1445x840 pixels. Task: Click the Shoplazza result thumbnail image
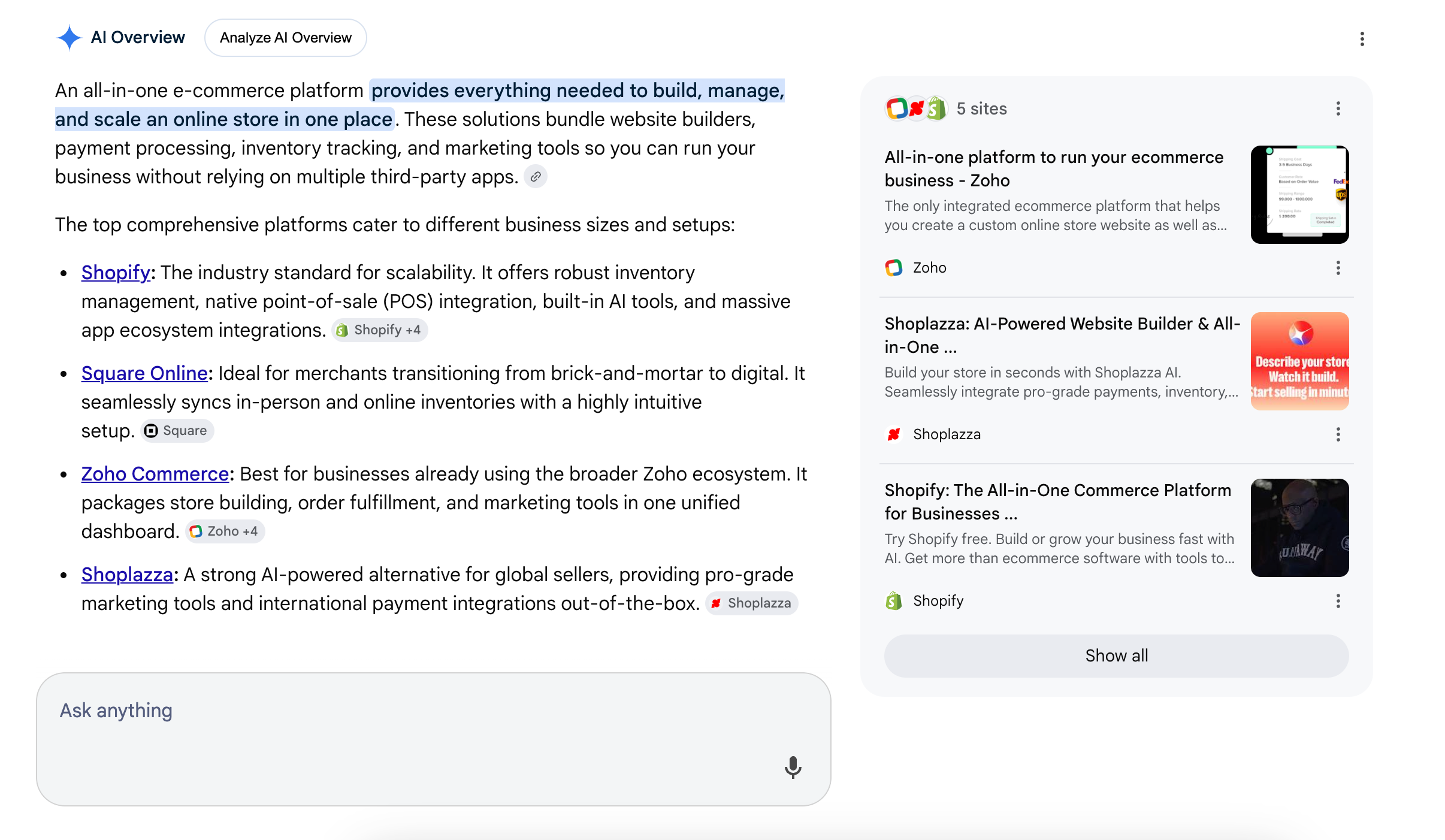(1300, 361)
